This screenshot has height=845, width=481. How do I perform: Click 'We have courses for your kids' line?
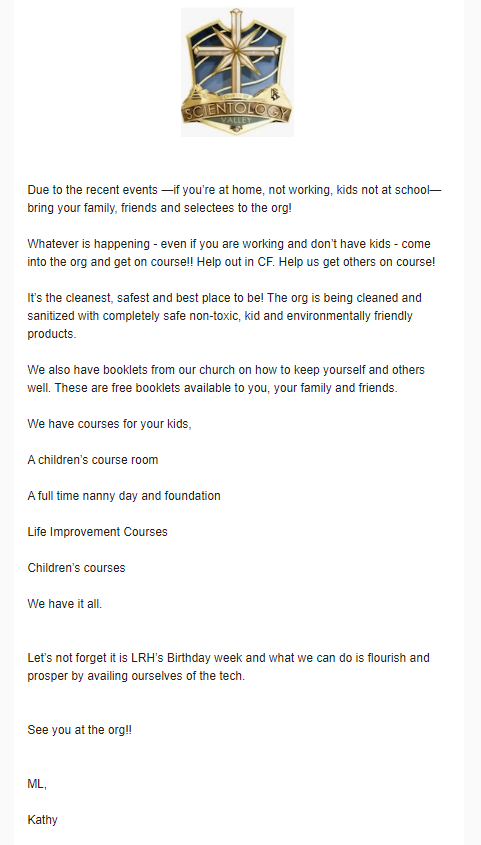[109, 424]
